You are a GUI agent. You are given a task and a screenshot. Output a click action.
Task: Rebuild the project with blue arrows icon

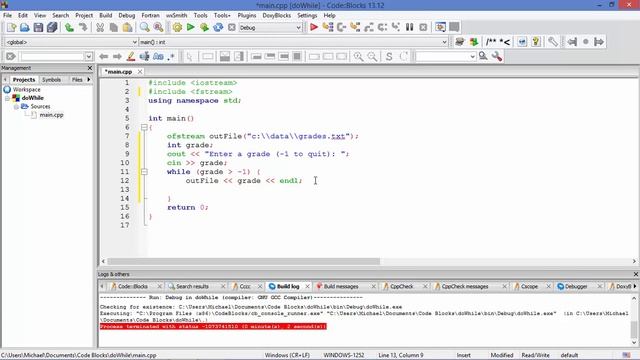pos(218,27)
